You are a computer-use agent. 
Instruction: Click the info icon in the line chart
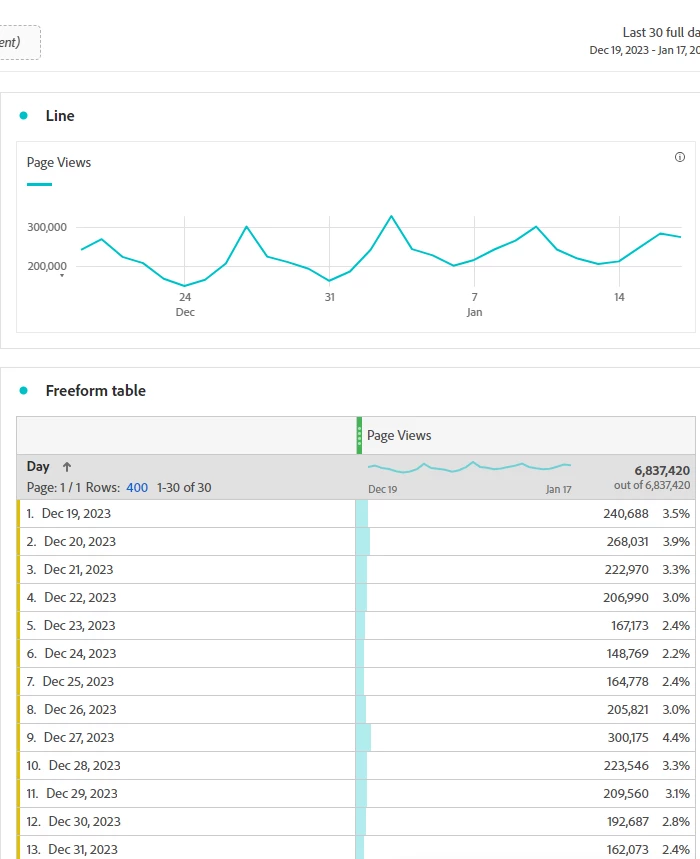(x=680, y=157)
